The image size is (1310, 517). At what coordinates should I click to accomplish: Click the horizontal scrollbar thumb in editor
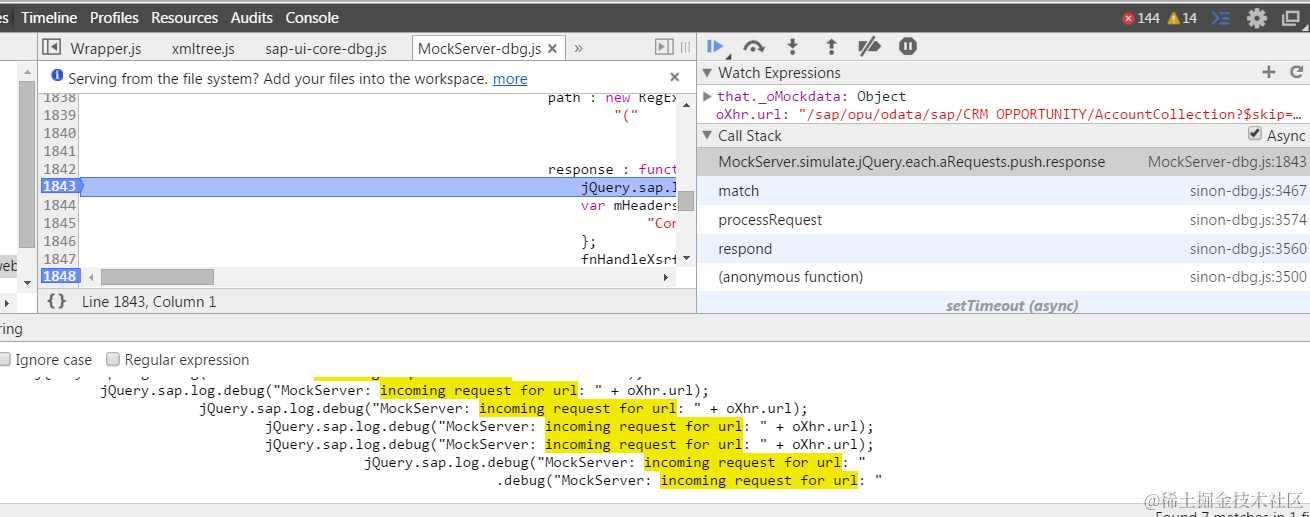(157, 277)
